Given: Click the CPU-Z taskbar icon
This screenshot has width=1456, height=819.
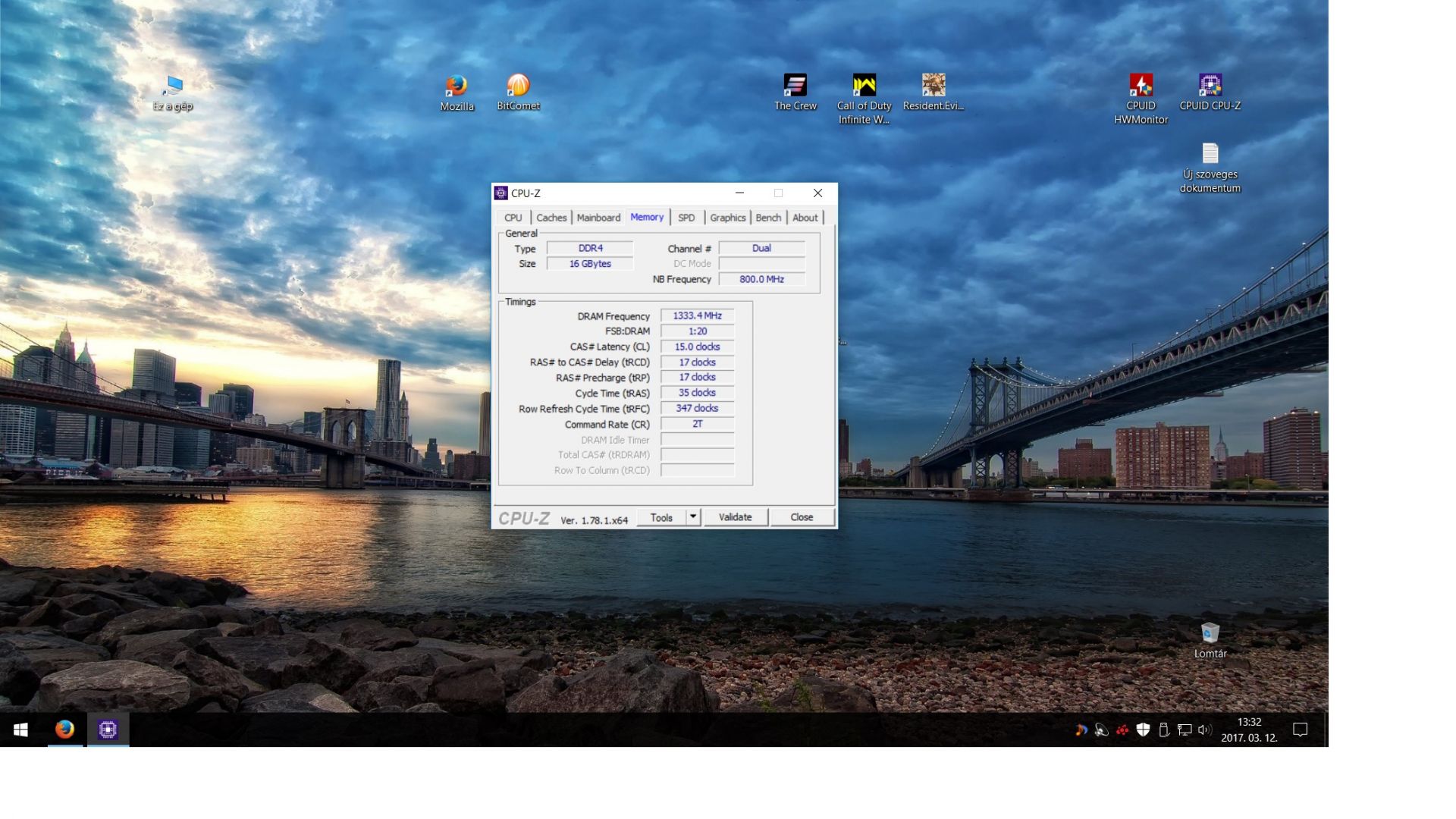Looking at the screenshot, I should (x=108, y=730).
